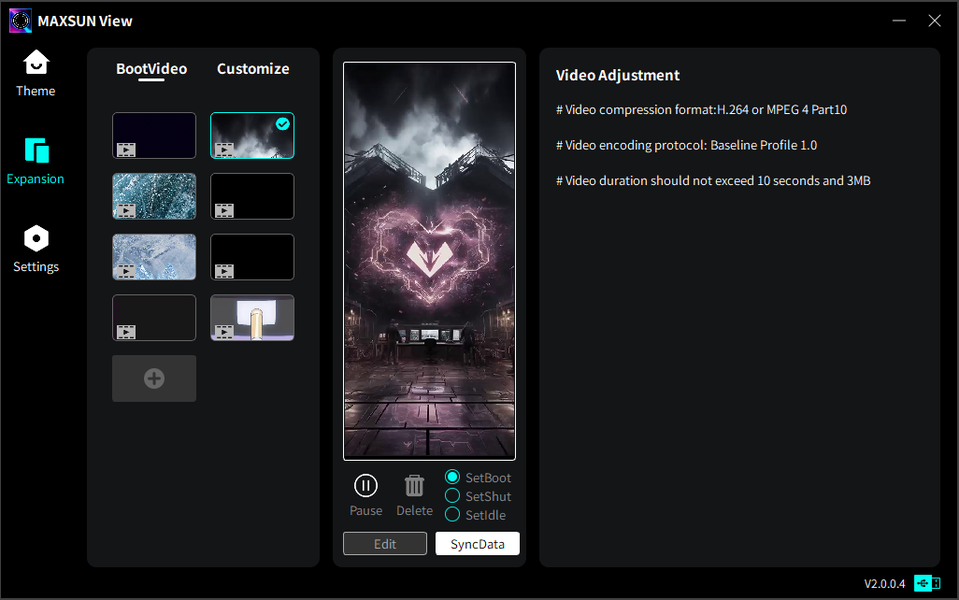
Task: Delete the selected video with trash icon
Action: click(x=414, y=495)
